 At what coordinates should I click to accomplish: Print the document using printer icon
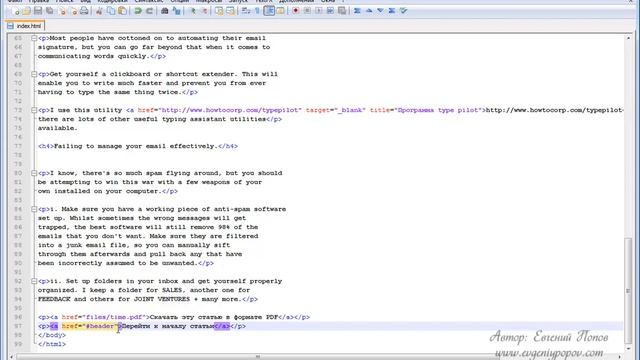pos(84,11)
